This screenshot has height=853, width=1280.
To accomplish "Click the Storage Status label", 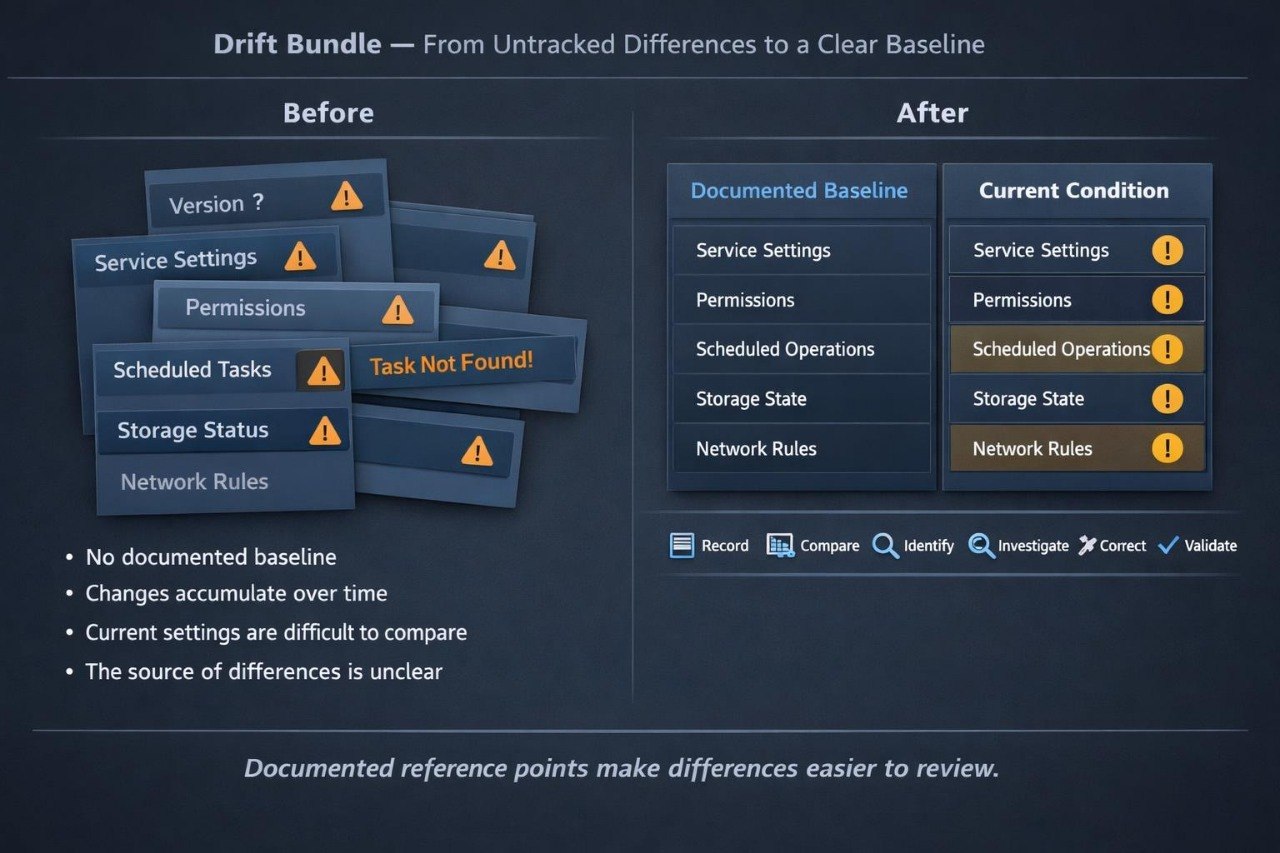I will point(193,431).
